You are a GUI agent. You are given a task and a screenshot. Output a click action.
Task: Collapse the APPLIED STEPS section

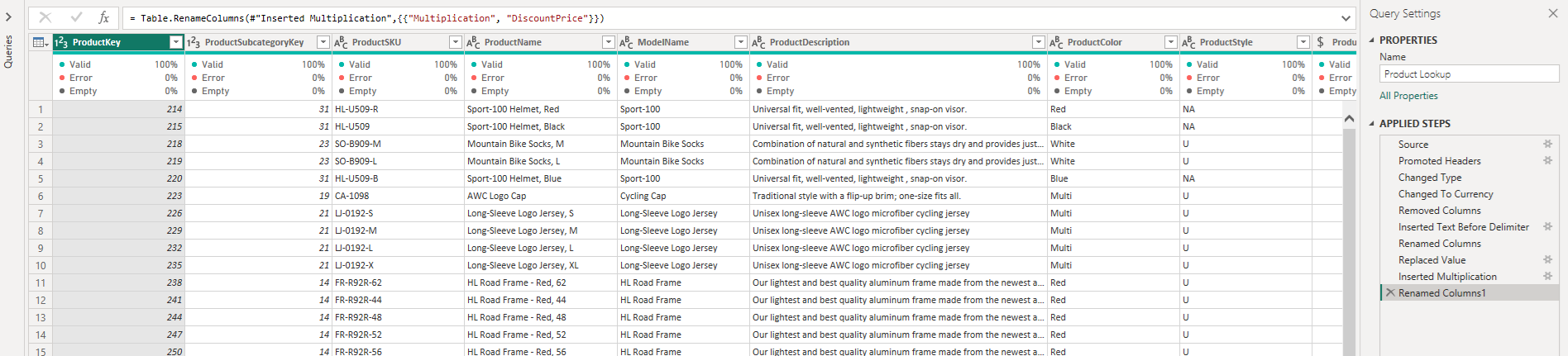tap(1372, 124)
